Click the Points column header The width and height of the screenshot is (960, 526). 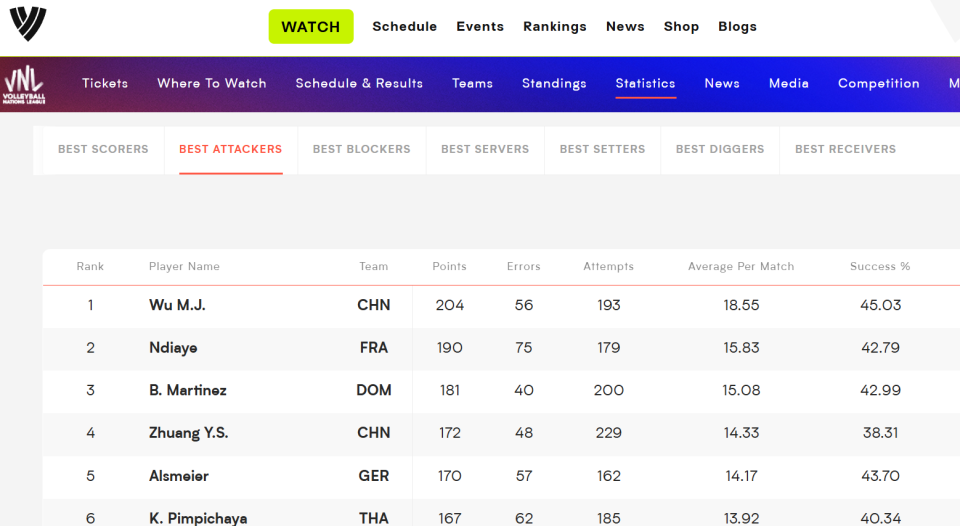(x=449, y=266)
